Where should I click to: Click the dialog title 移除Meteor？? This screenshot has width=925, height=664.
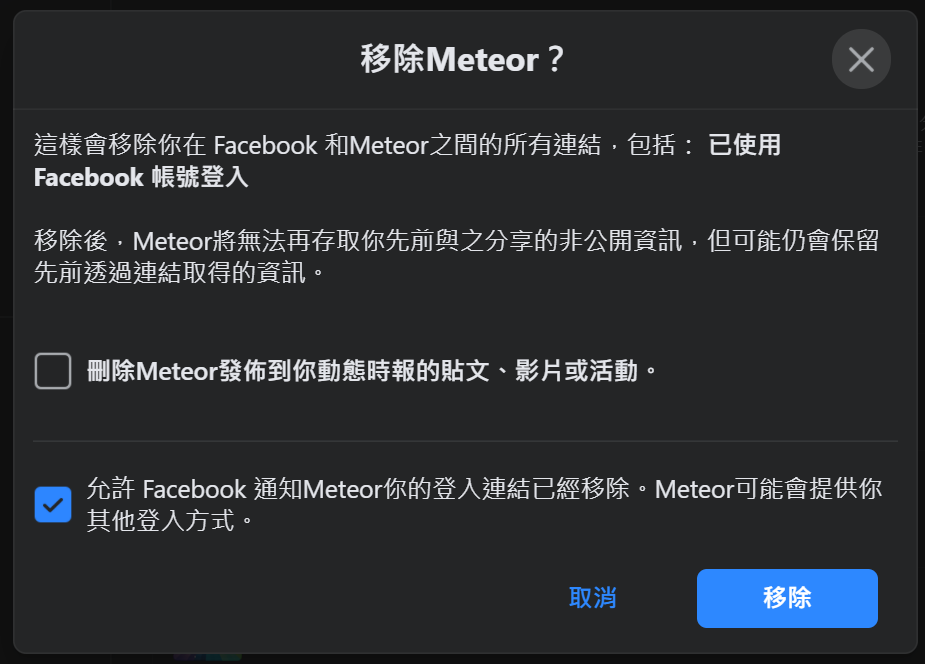pyautogui.click(x=462, y=59)
